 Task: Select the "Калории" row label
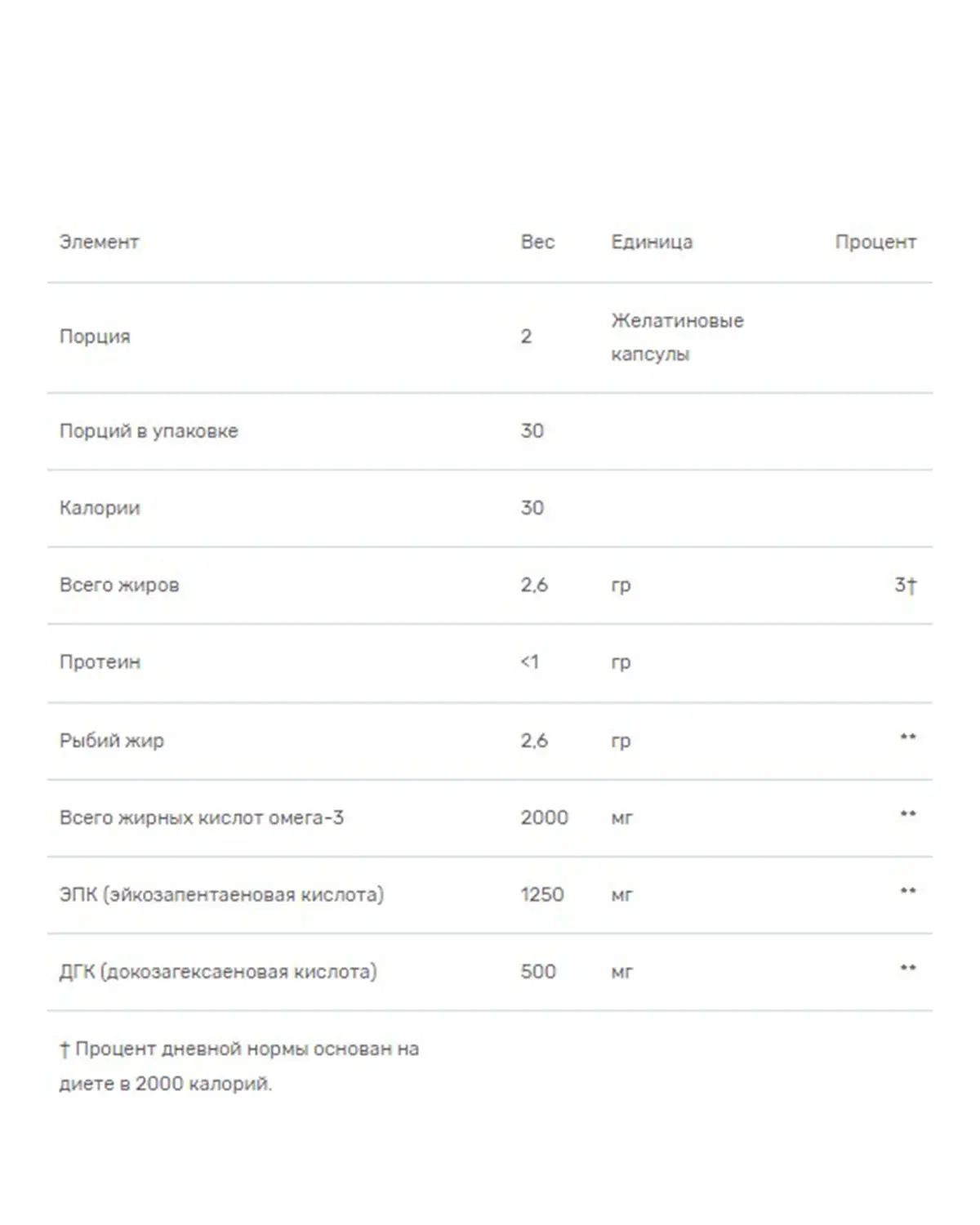coord(100,508)
